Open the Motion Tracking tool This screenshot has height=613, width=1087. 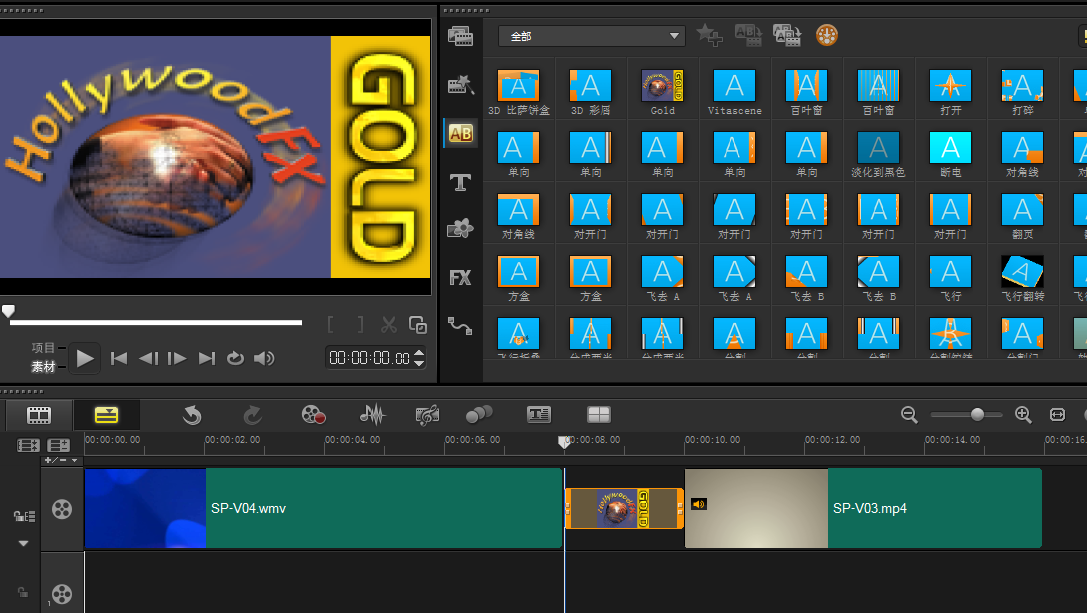479,415
